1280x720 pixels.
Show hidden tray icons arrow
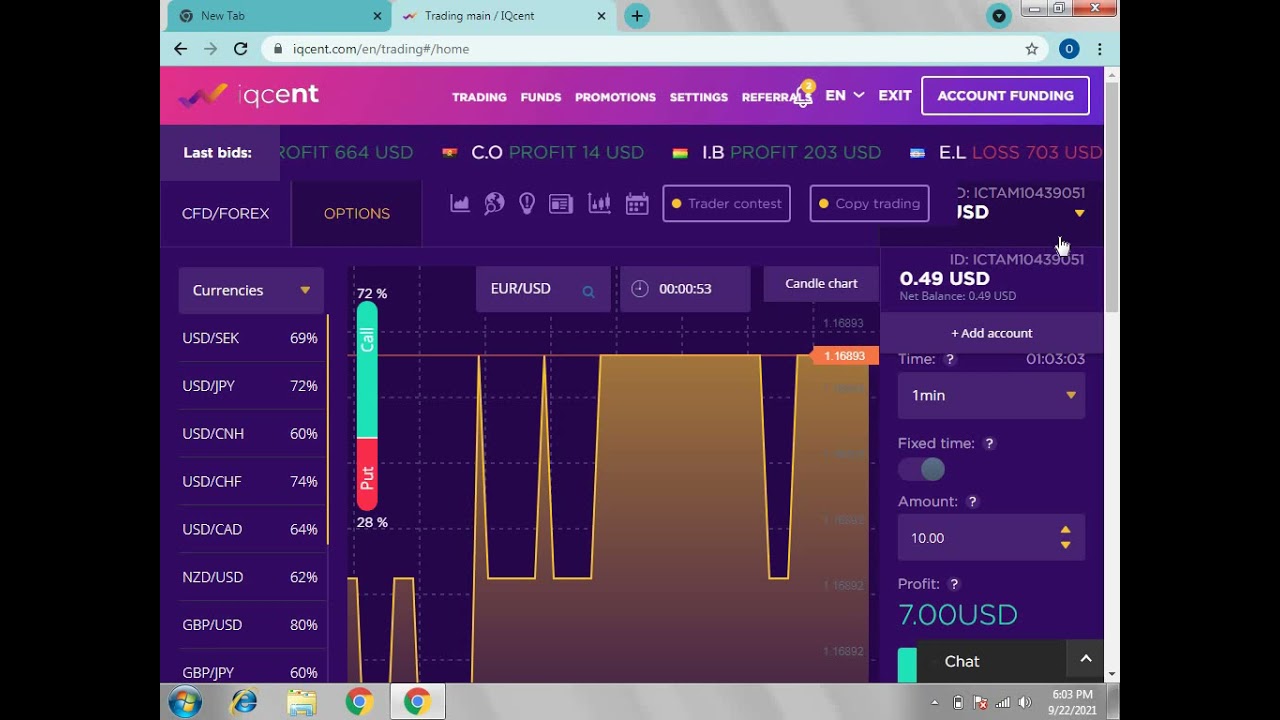click(x=935, y=702)
